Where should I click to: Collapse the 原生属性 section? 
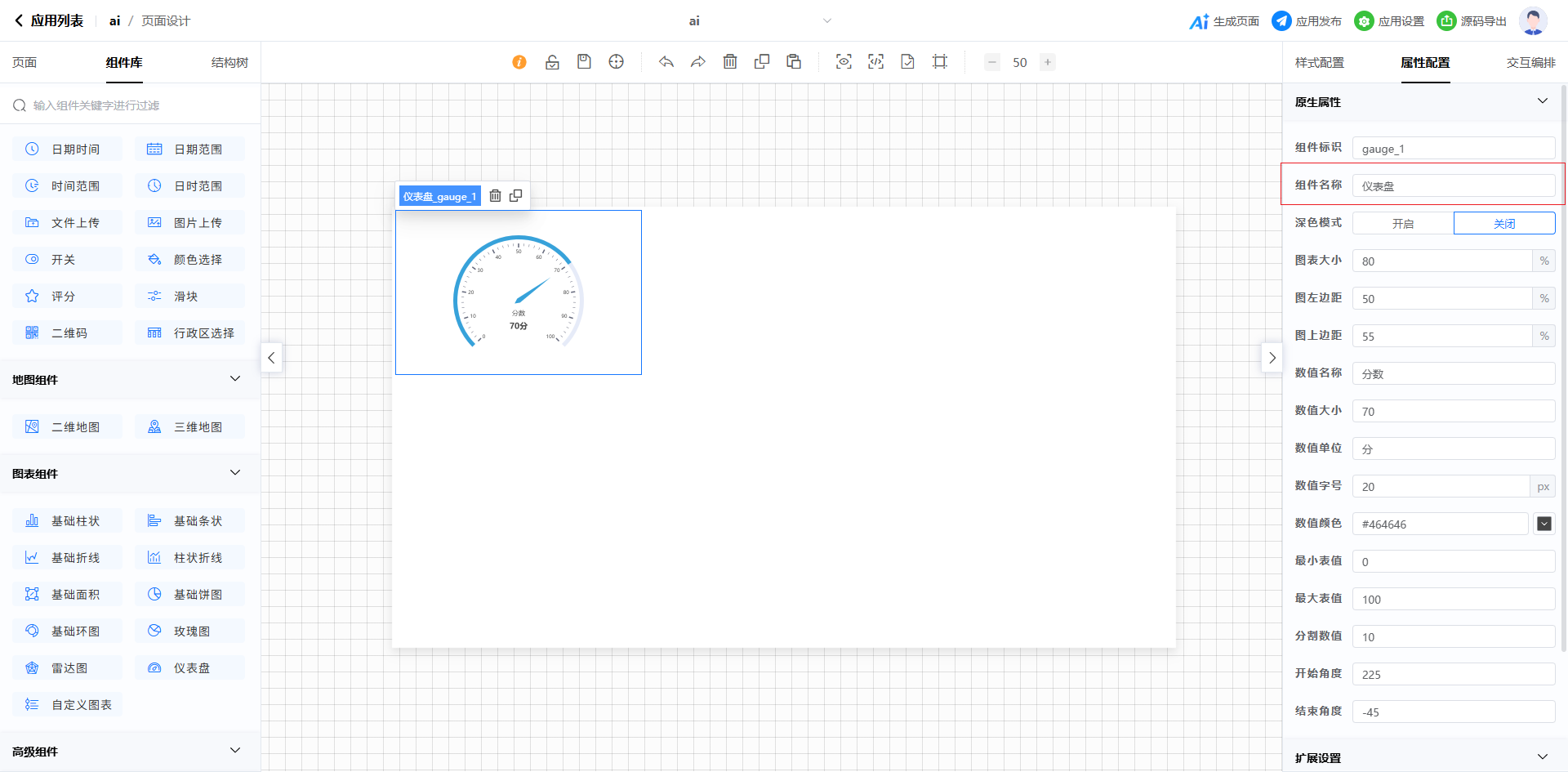pyautogui.click(x=1542, y=101)
